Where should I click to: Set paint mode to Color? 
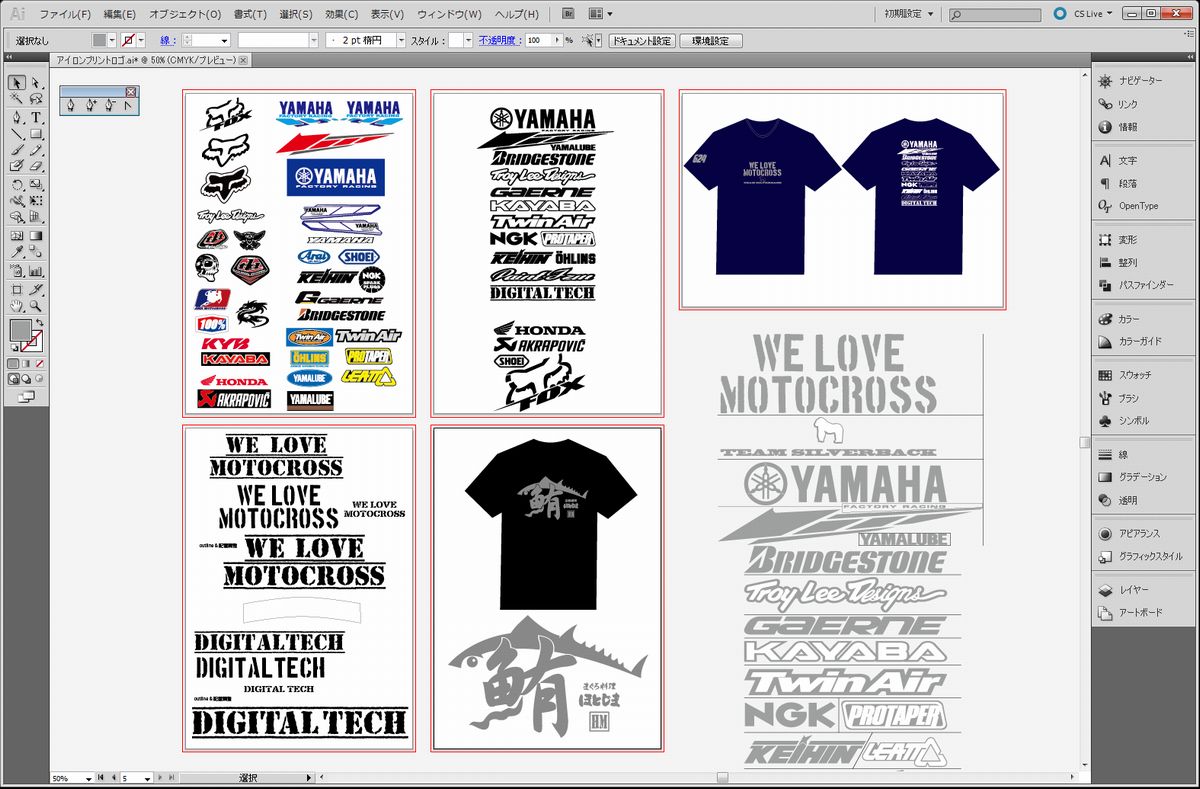tap(13, 364)
